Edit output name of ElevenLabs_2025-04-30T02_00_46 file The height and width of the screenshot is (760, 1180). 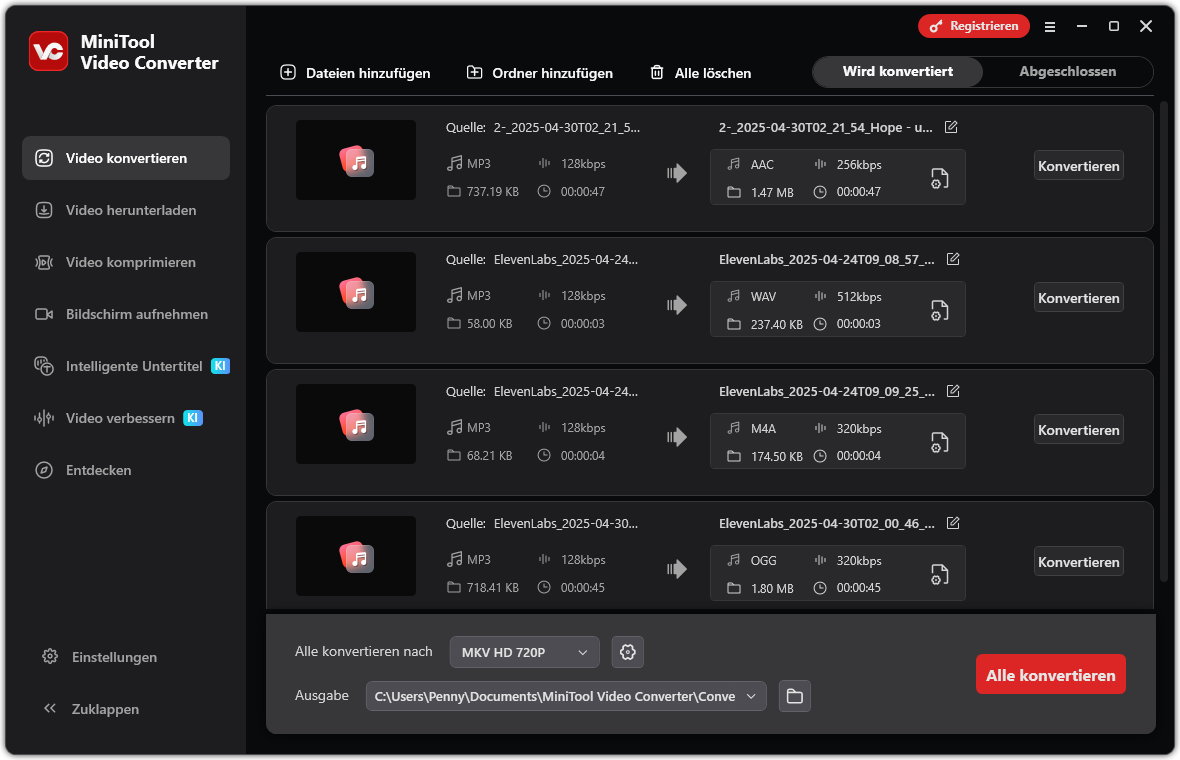click(x=953, y=523)
